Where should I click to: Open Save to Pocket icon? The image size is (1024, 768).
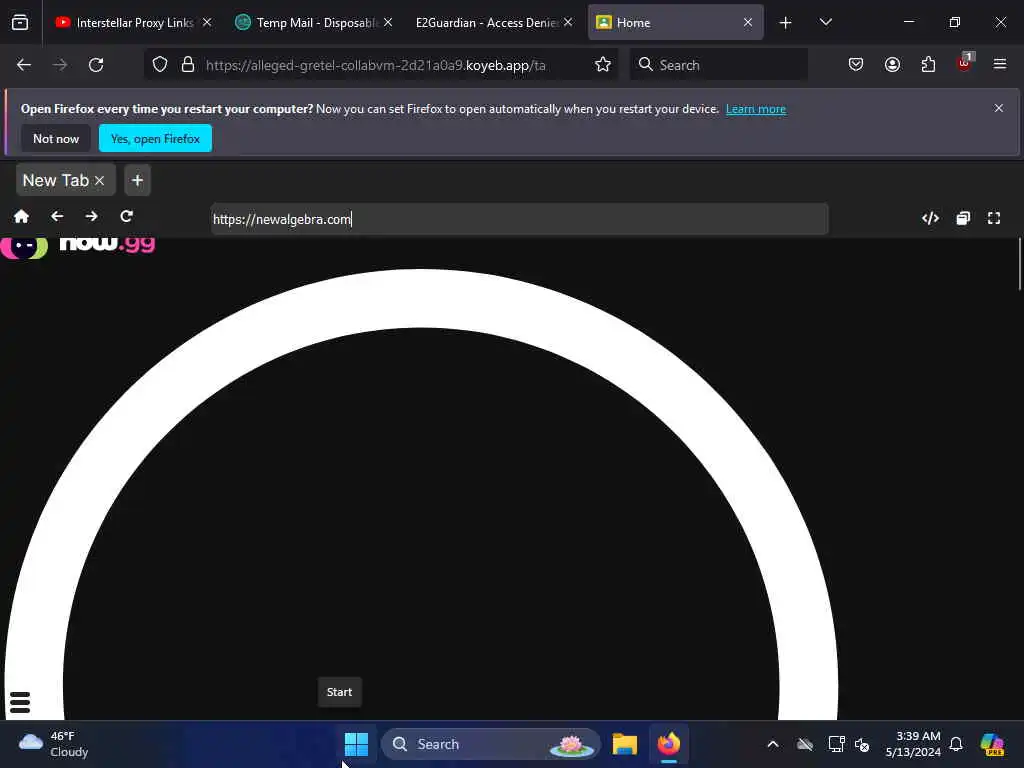click(x=856, y=65)
